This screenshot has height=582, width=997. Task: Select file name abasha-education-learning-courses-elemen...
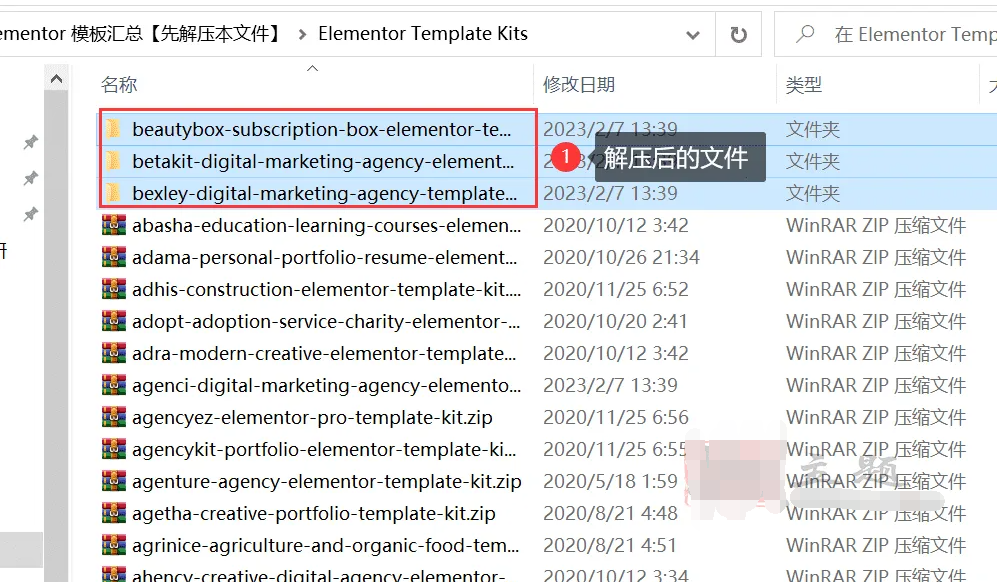pos(326,225)
